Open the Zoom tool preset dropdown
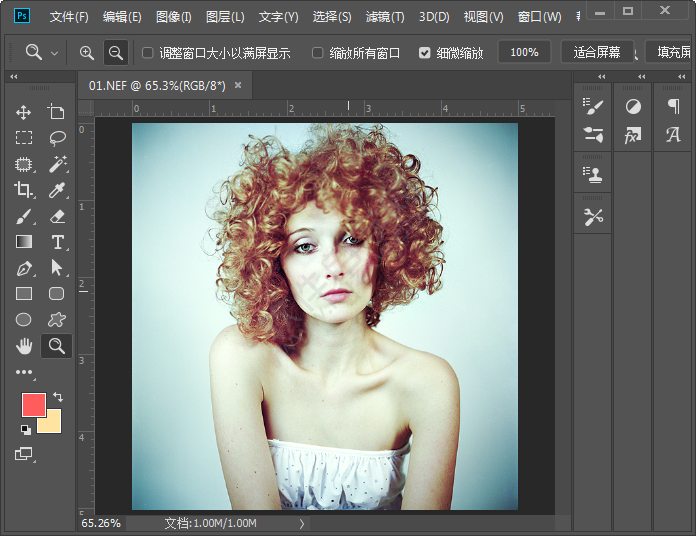This screenshot has height=536, width=696. click(x=54, y=53)
